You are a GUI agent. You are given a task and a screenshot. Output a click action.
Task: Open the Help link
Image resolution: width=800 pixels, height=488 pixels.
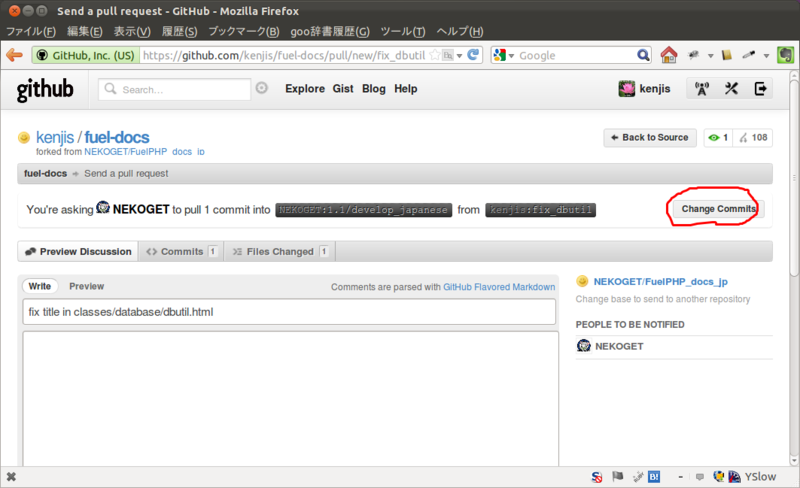tap(406, 89)
